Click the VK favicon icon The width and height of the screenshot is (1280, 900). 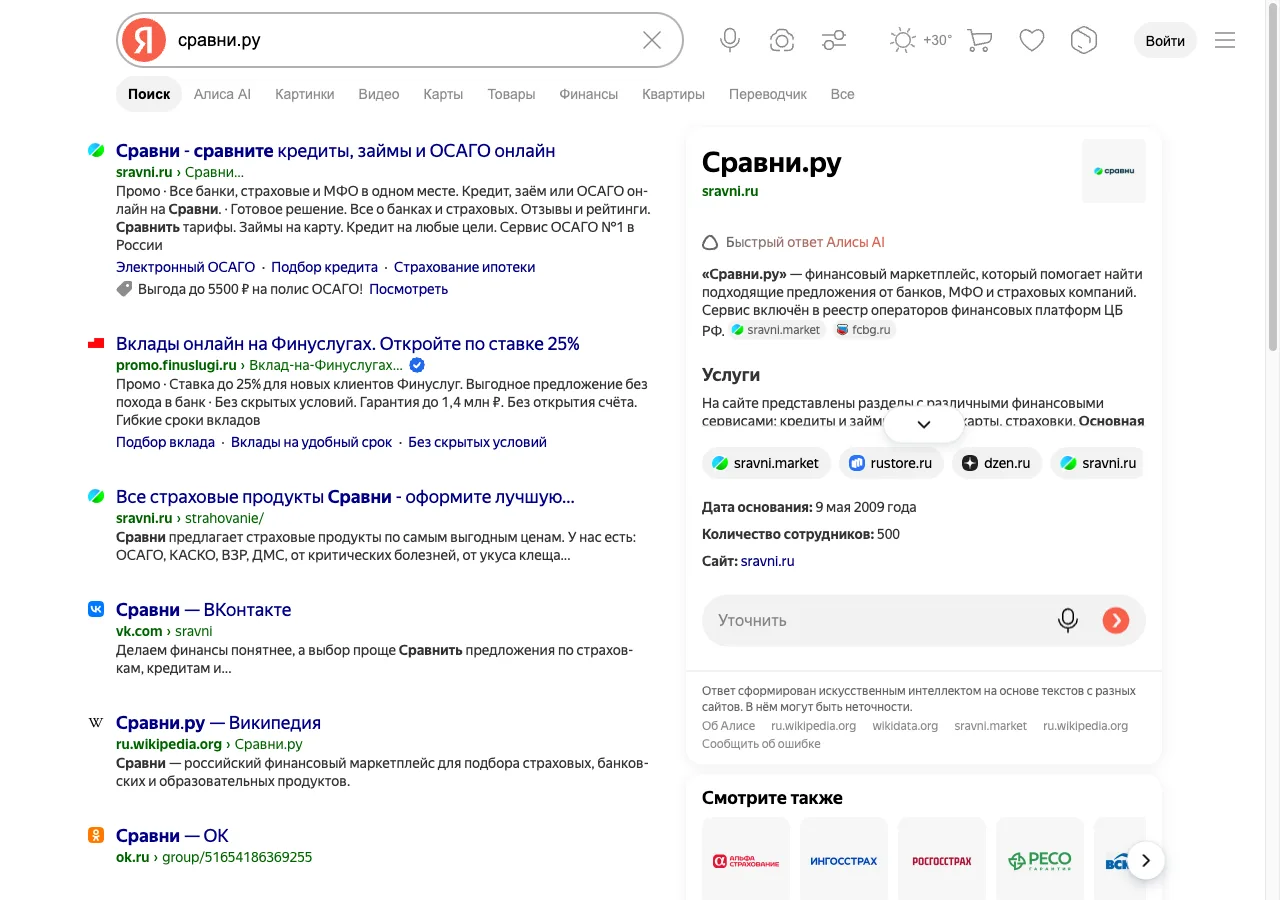point(96,608)
